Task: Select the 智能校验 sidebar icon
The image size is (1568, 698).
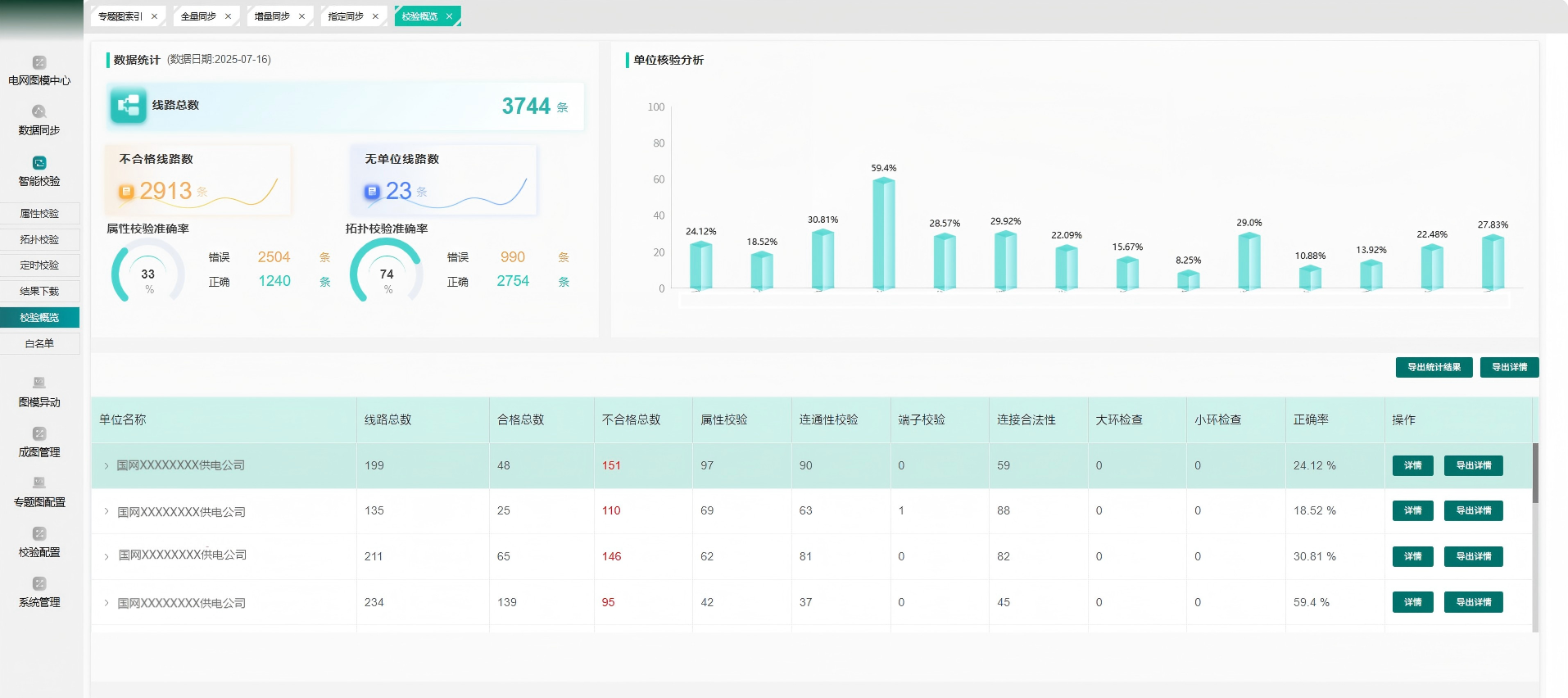Action: 39,163
